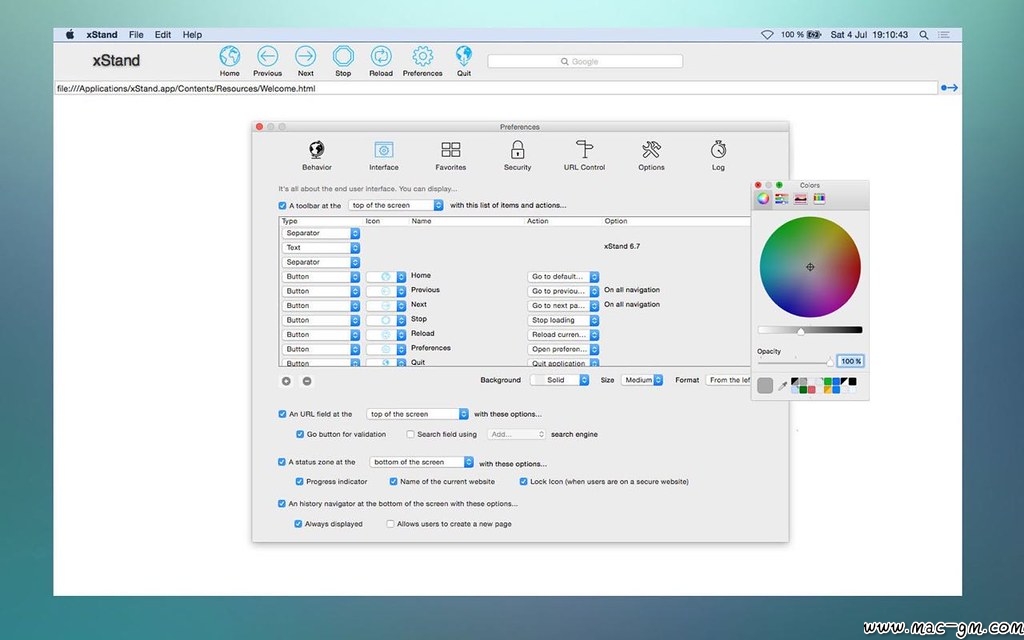This screenshot has width=1024, height=640.
Task: Open the Size 'Medium' dropdown
Action: pyautogui.click(x=642, y=380)
